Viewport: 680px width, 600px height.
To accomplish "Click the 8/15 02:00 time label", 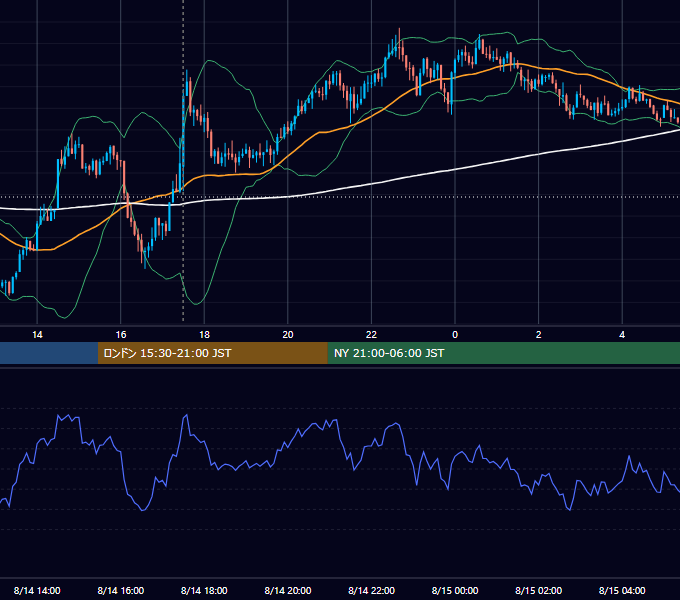I will point(539,590).
